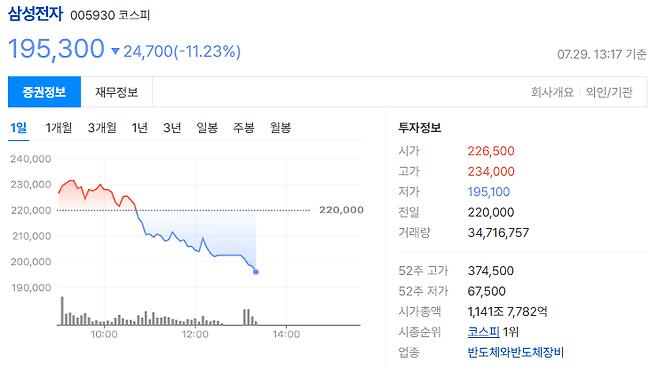Select the 주봉 weekly candle chart
This screenshot has width=658, height=370.
[x=244, y=128]
